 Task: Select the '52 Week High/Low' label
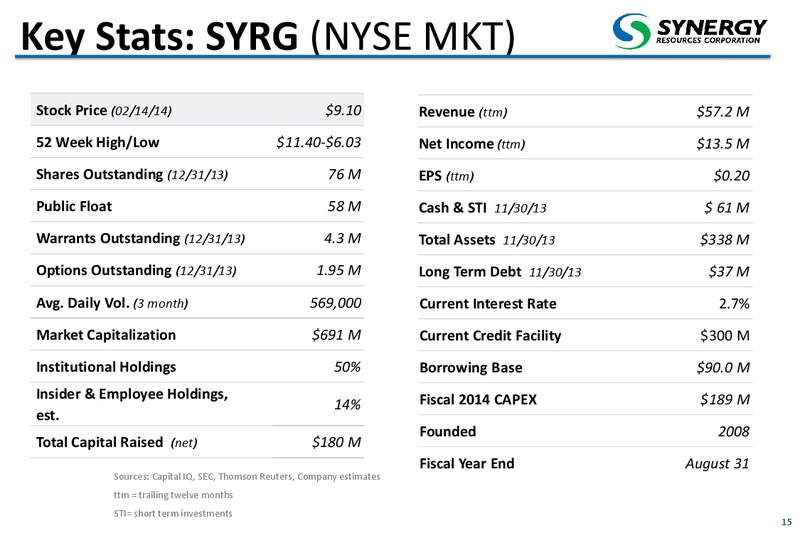click(x=97, y=142)
